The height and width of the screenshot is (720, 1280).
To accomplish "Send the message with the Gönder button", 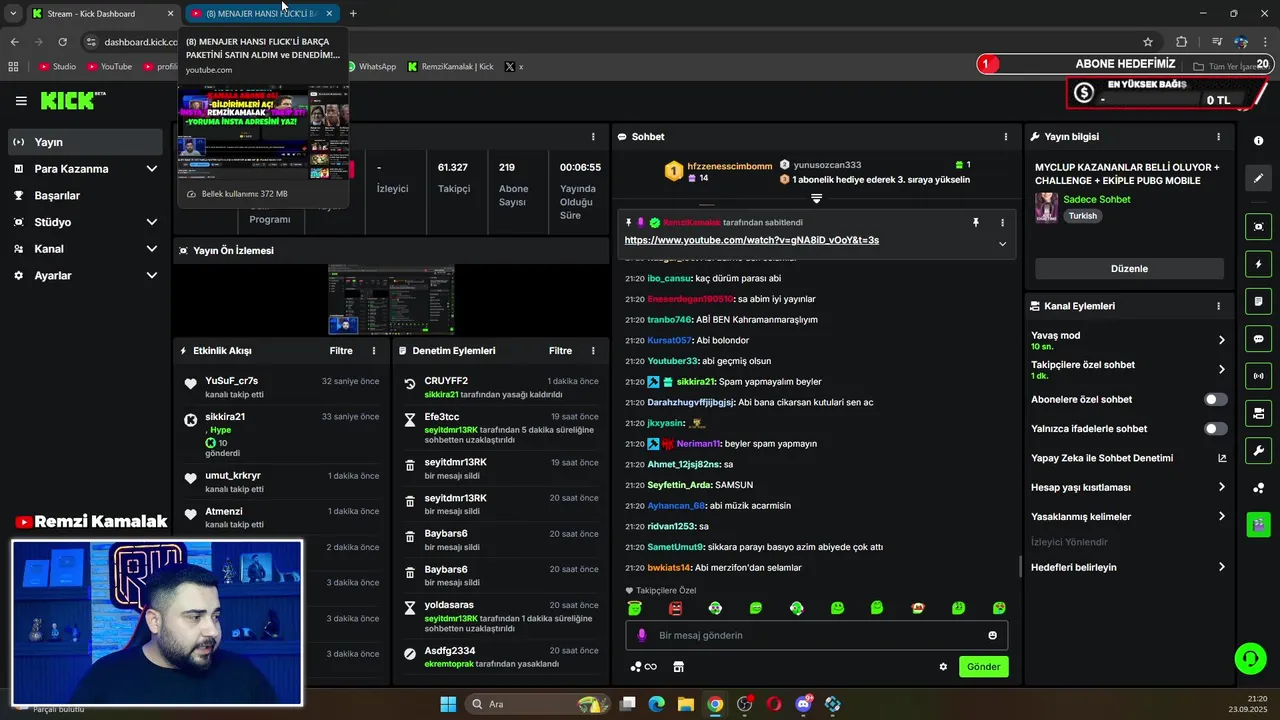I will [983, 667].
